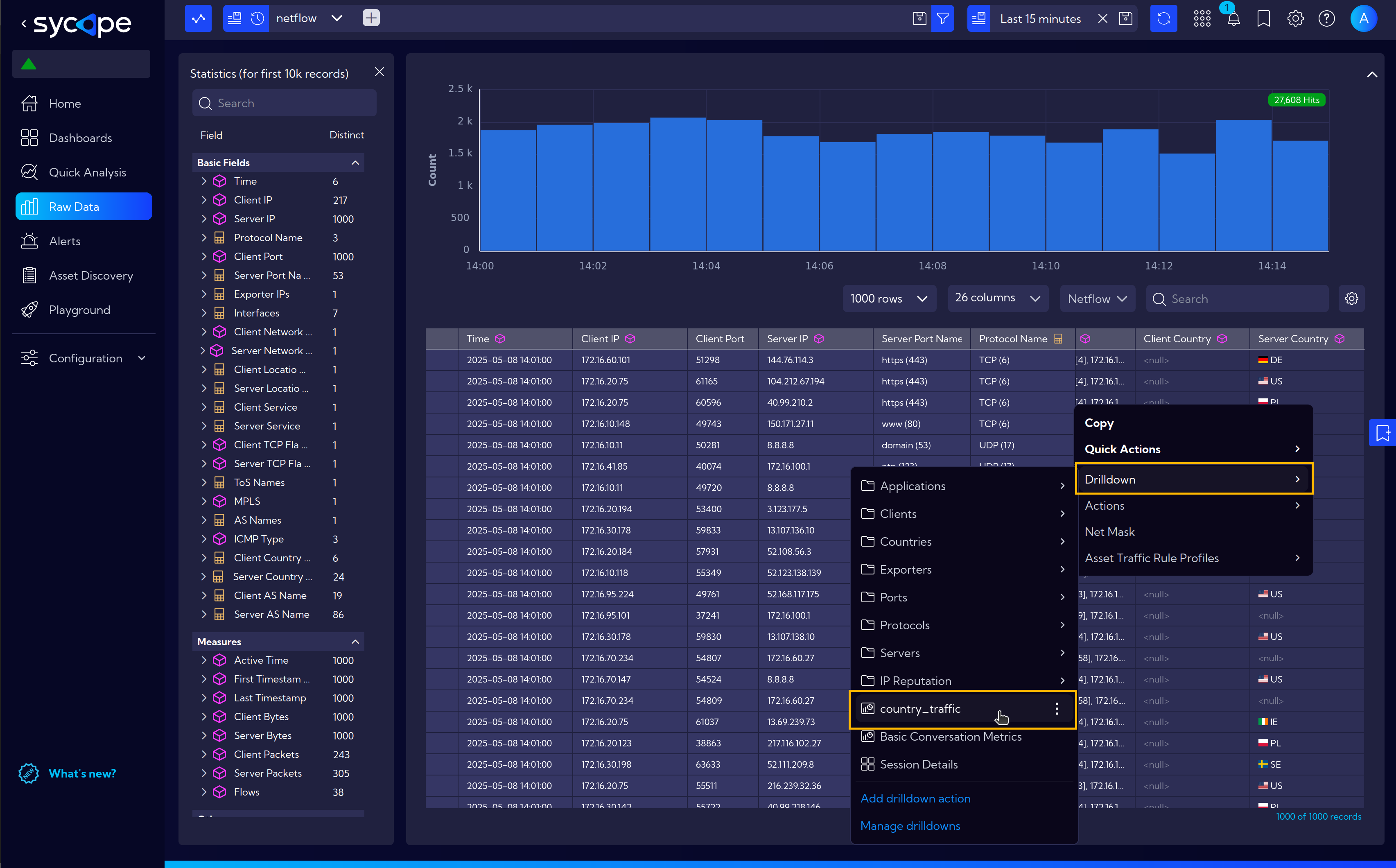Viewport: 1396px width, 868px height.
Task: Open the notifications bell
Action: pos(1233,18)
